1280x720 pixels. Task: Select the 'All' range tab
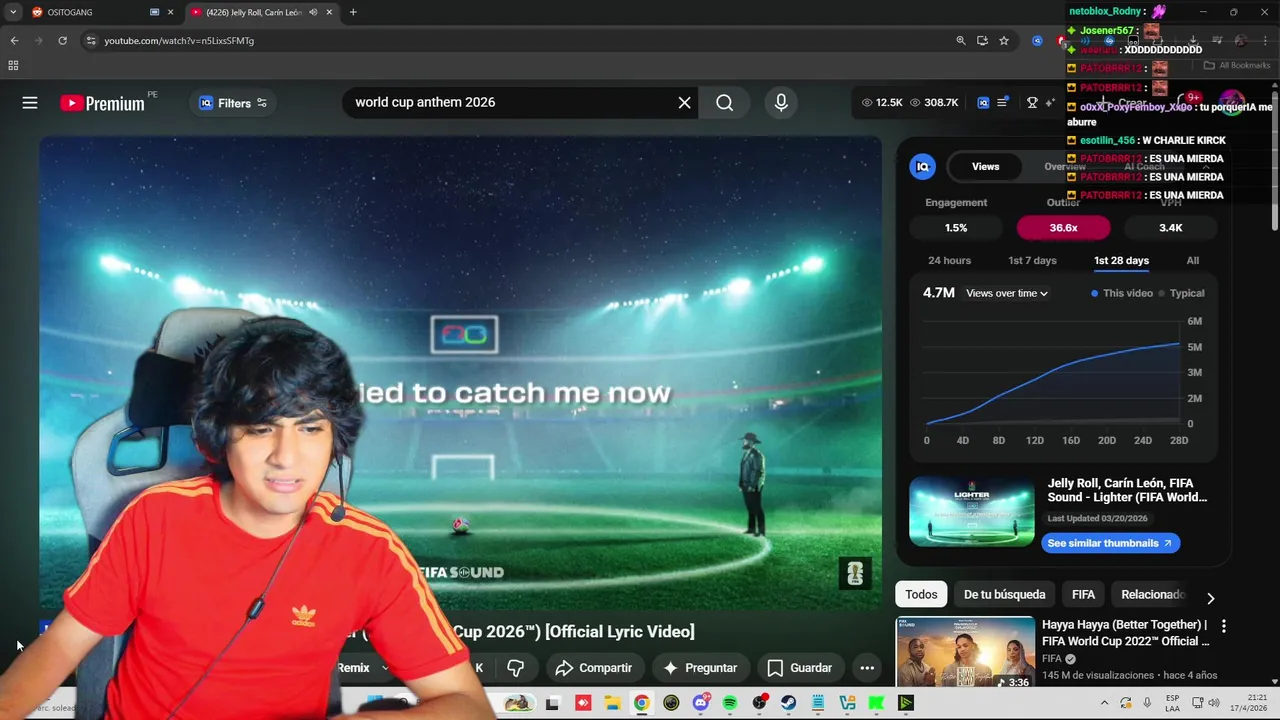pos(1192,260)
